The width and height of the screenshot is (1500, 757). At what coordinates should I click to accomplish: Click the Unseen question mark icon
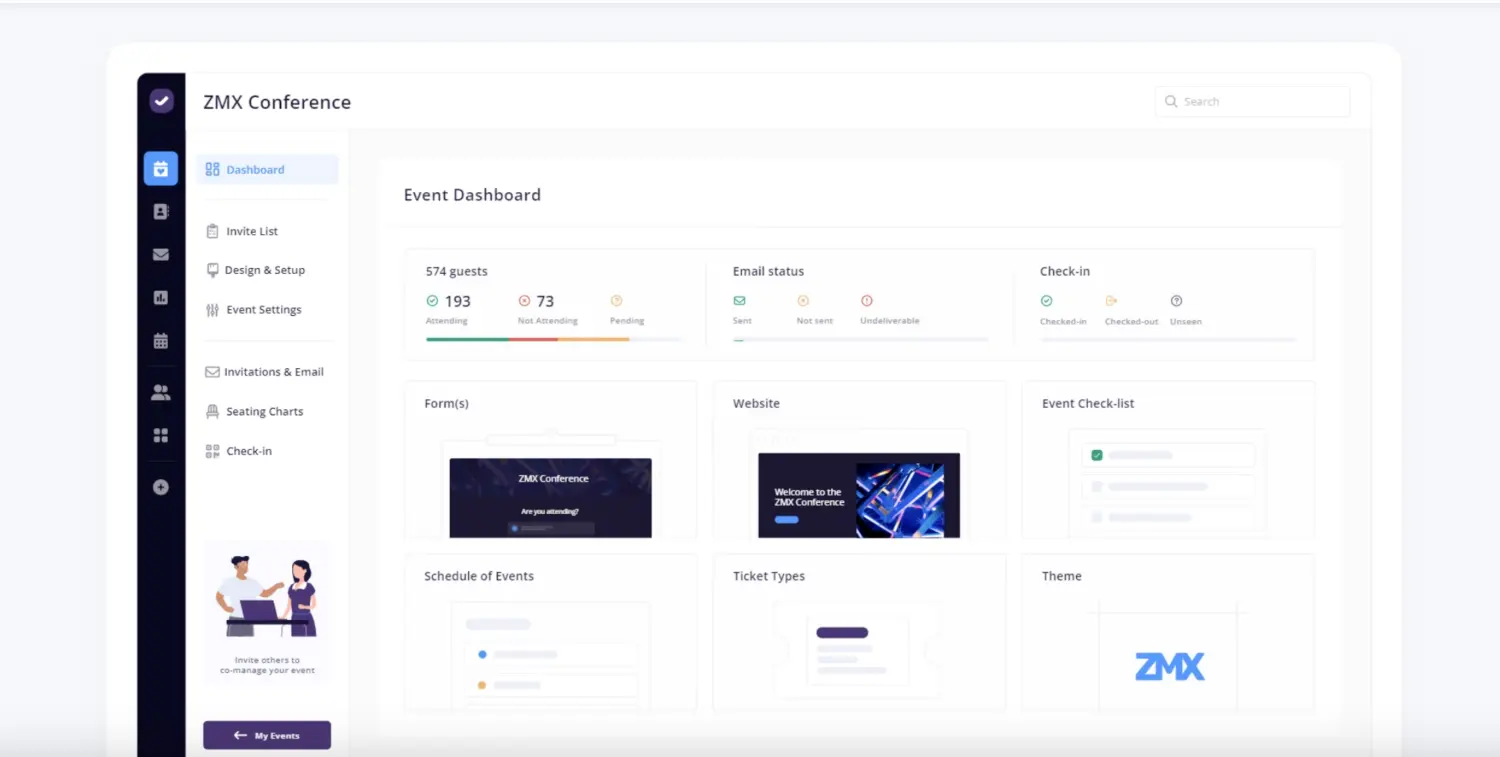[x=1176, y=300]
